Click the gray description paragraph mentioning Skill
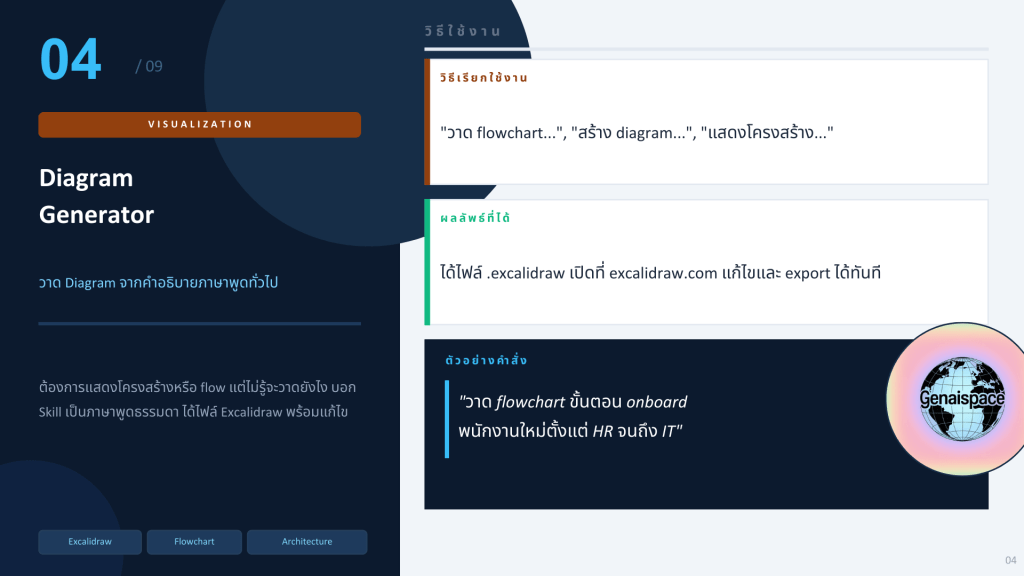The width and height of the screenshot is (1024, 576). coord(199,398)
